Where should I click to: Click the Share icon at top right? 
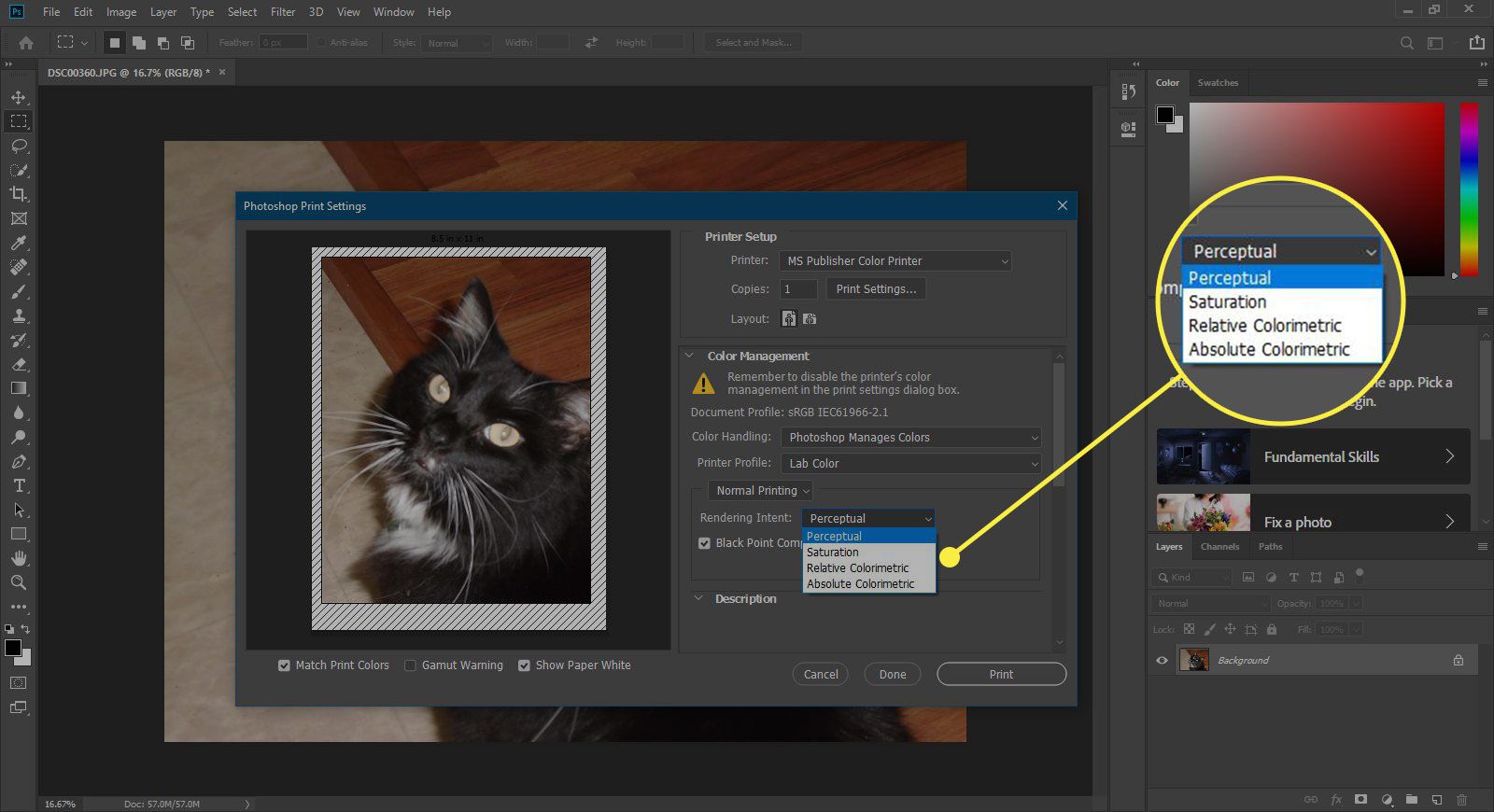[1476, 43]
